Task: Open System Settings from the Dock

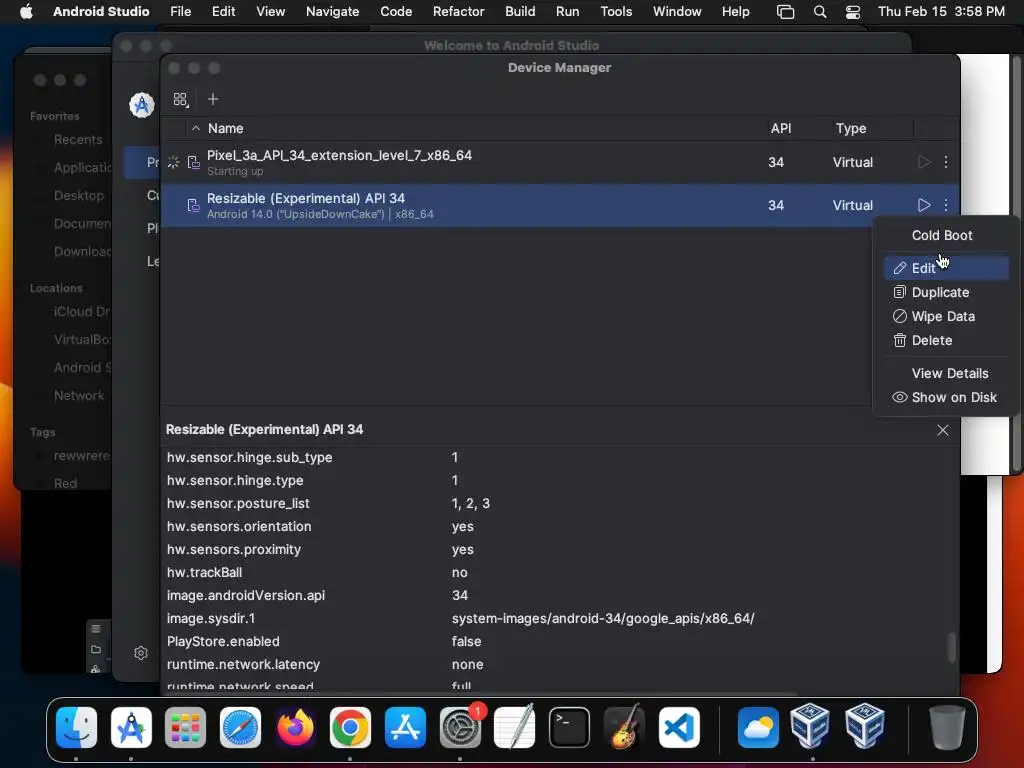Action: click(460, 727)
